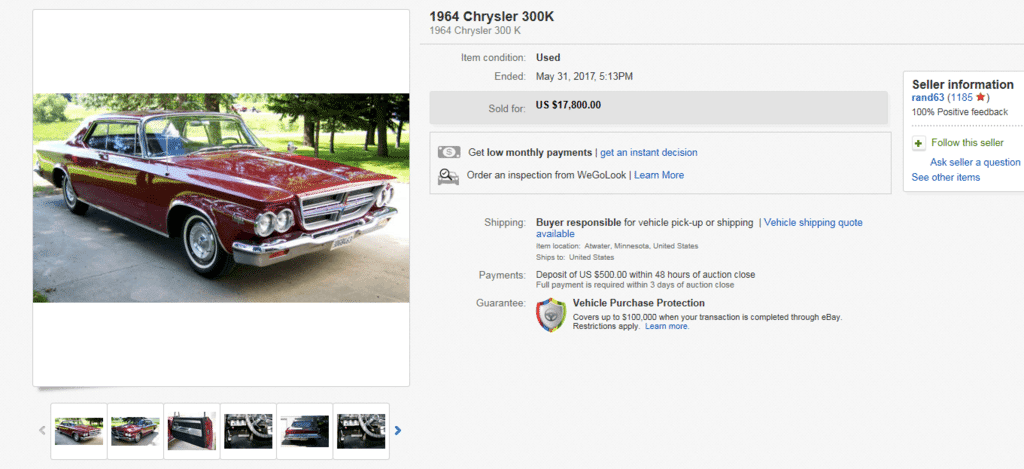Click 'Ask seller a question'
Viewport: 1024px width, 469px height.
[975, 162]
